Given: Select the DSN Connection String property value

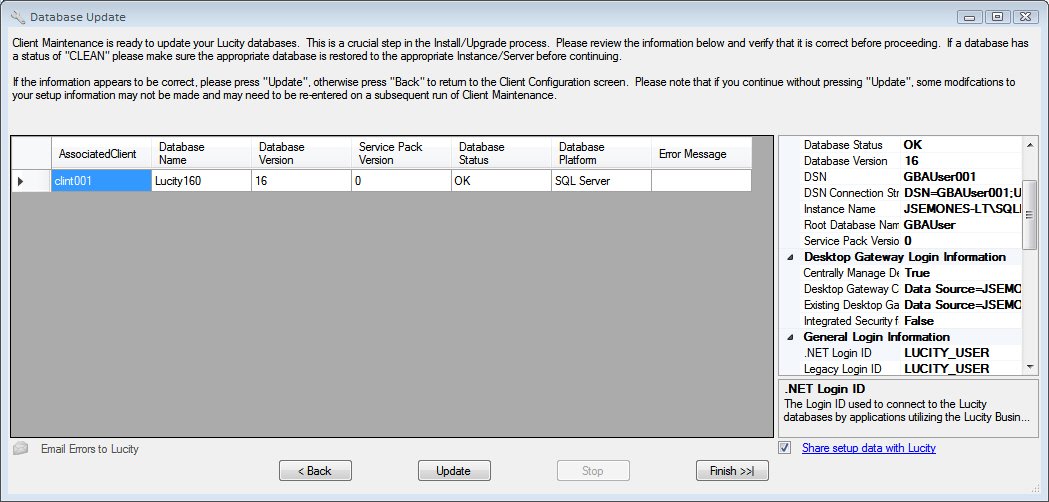Looking at the screenshot, I should 960,193.
